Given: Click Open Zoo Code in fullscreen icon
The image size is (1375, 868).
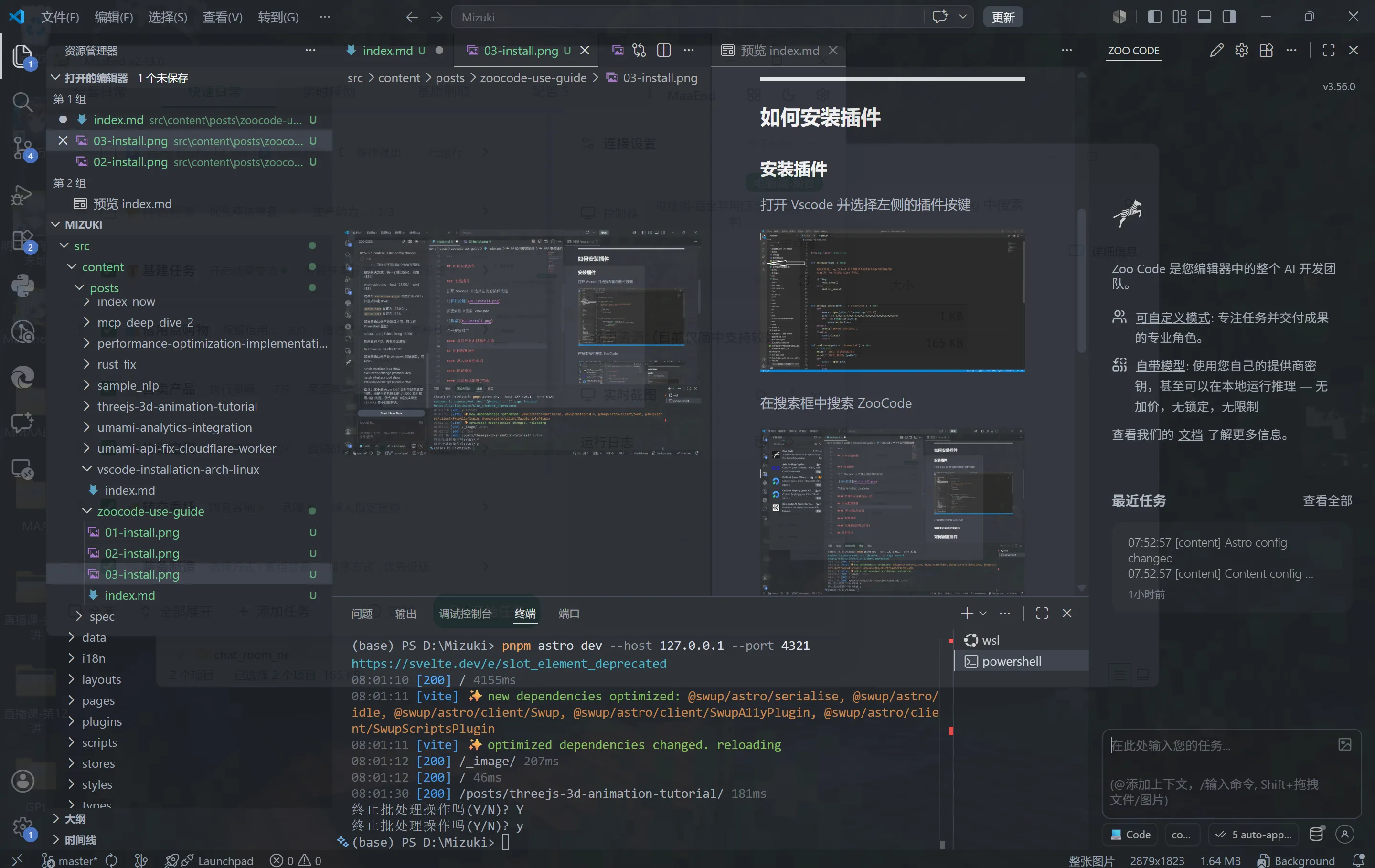Looking at the screenshot, I should (1329, 50).
